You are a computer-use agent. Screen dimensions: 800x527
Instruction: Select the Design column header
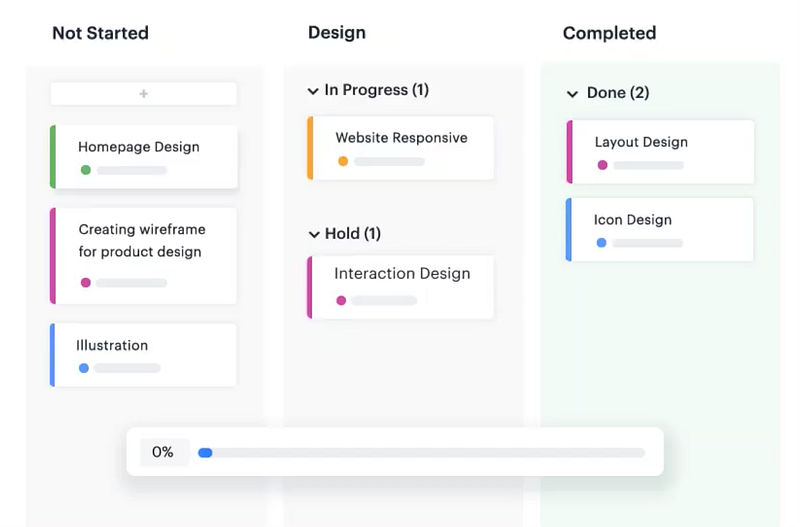pyautogui.click(x=336, y=33)
